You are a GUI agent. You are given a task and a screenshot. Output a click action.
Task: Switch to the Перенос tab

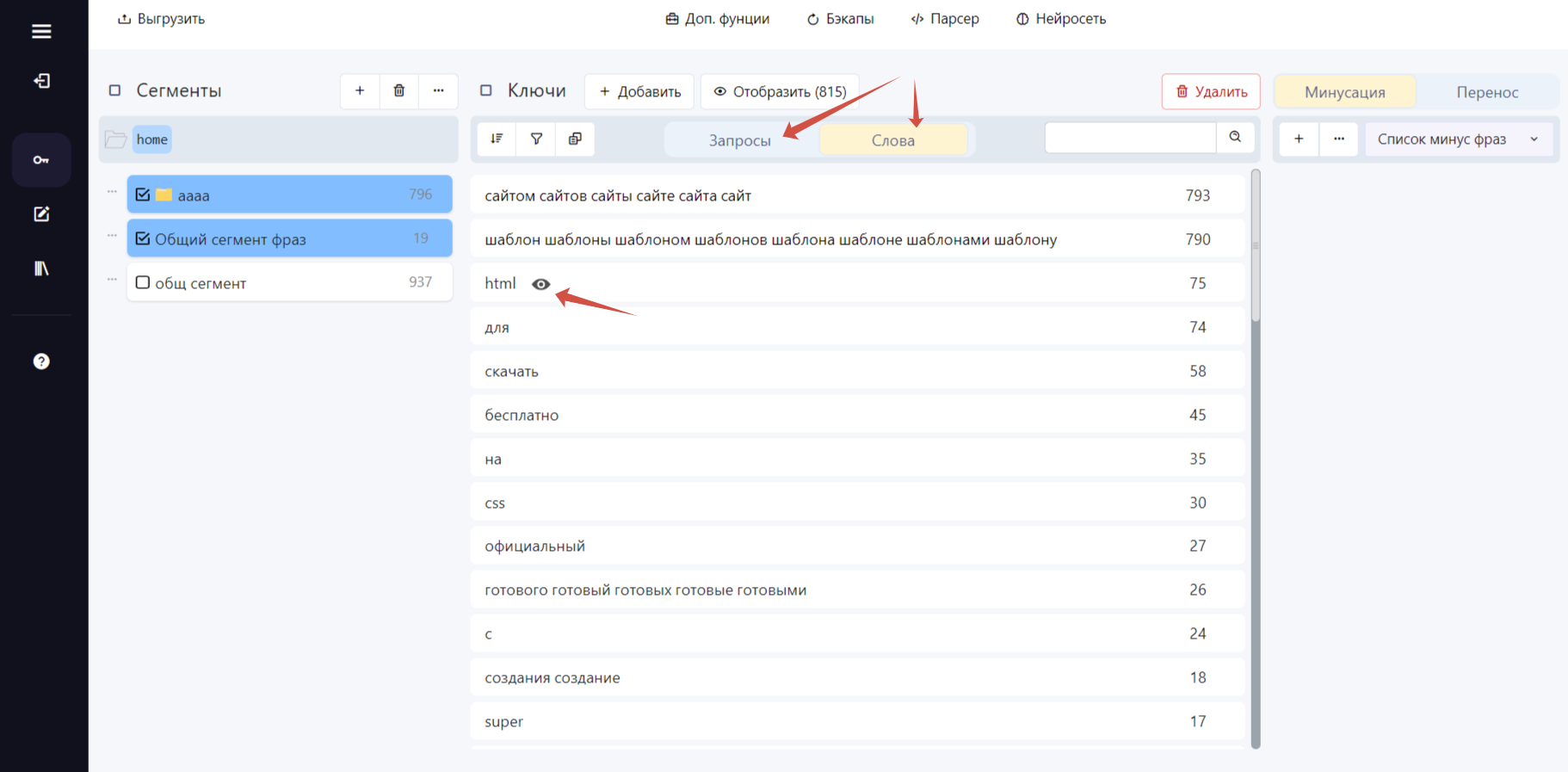click(1487, 92)
